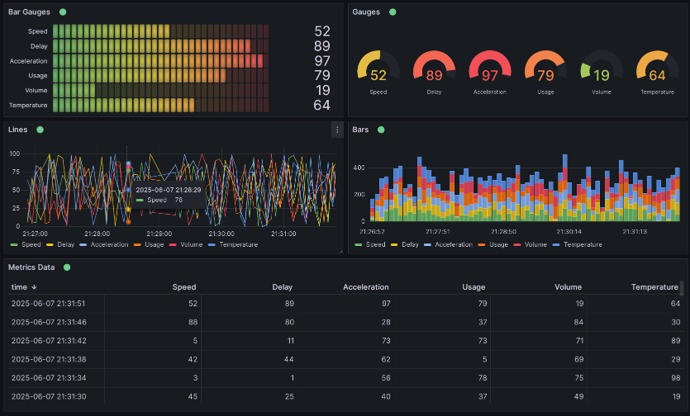This screenshot has width=690, height=416.
Task: Select the 2025-06-07 21:31:34 row timestamp
Action: click(49, 378)
